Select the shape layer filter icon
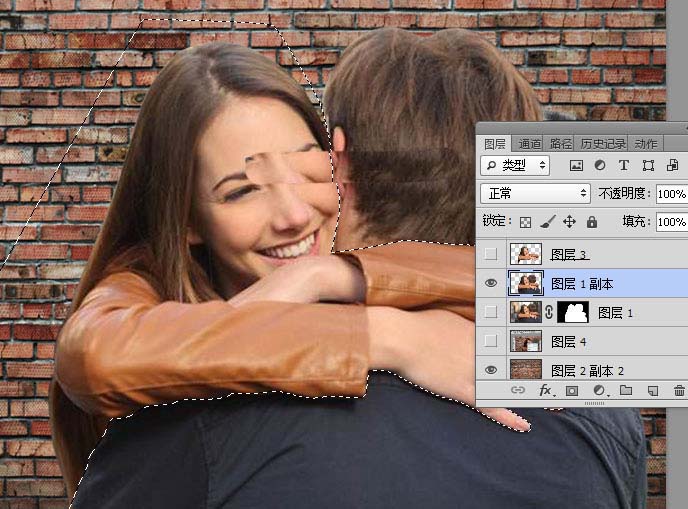 pyautogui.click(x=648, y=165)
